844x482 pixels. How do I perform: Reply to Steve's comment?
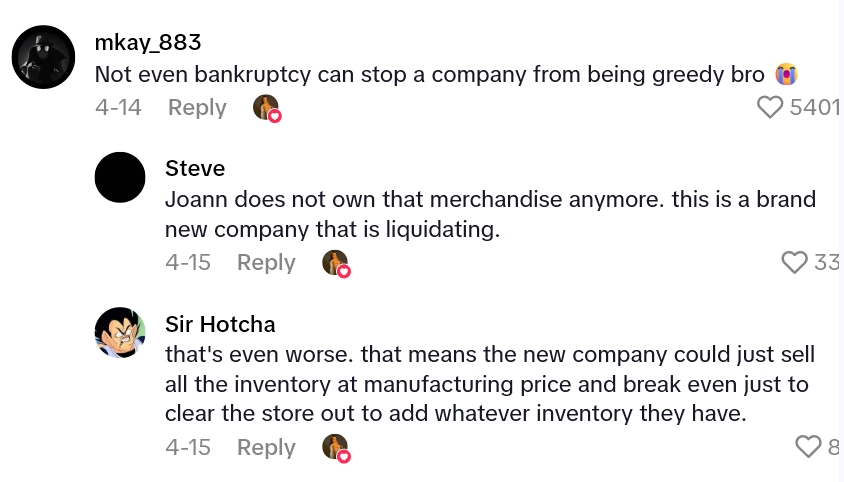[266, 262]
